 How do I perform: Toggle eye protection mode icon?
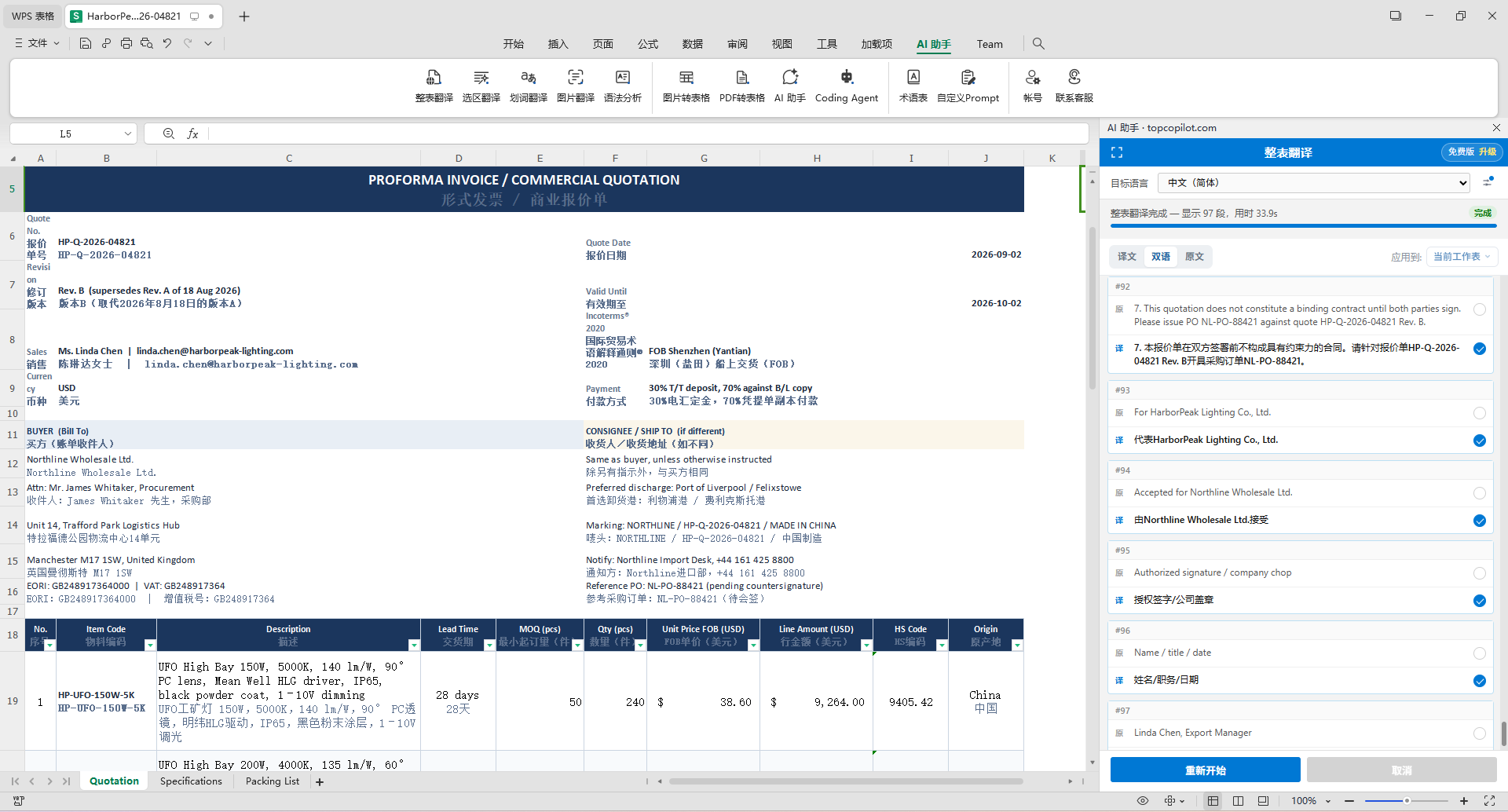click(x=1143, y=801)
